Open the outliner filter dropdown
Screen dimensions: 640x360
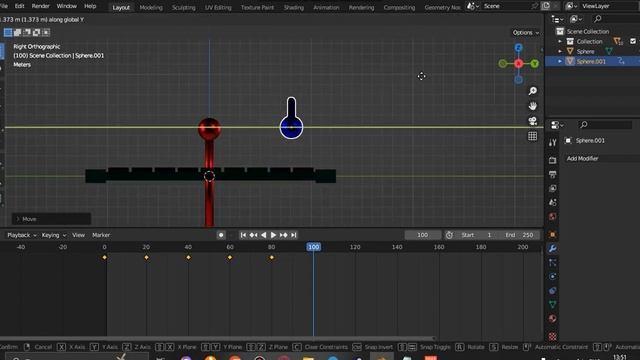tap(576, 19)
